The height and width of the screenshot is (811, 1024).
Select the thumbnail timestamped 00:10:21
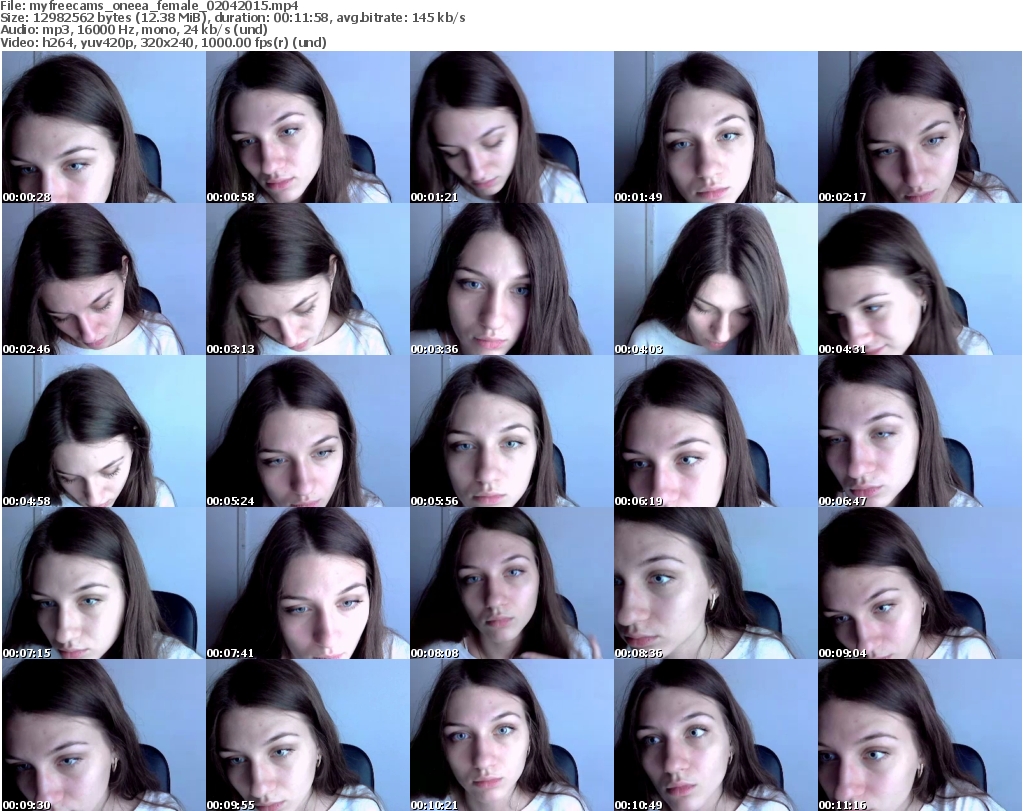tap(511, 735)
